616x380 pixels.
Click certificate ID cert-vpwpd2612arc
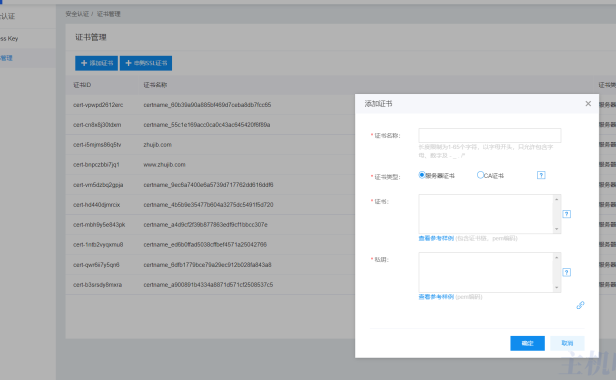[98, 105]
